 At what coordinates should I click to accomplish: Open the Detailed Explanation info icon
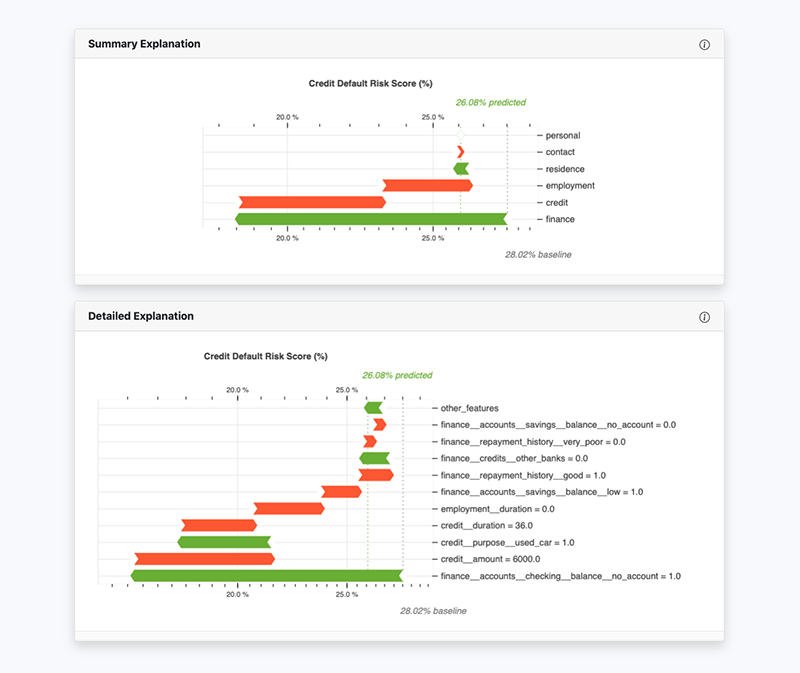(704, 316)
